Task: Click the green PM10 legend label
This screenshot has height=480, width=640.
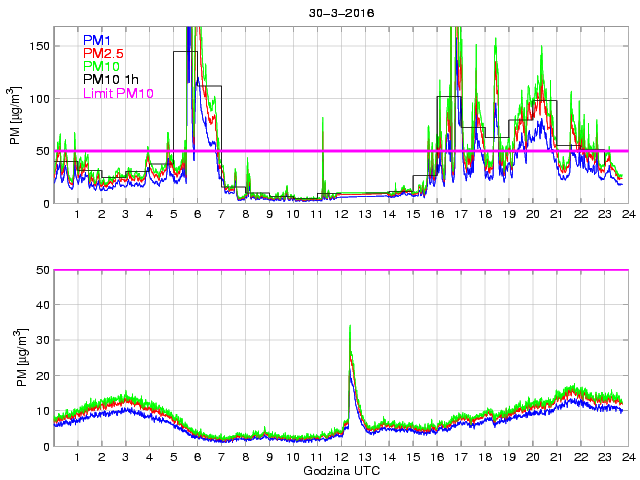Action: [101, 66]
